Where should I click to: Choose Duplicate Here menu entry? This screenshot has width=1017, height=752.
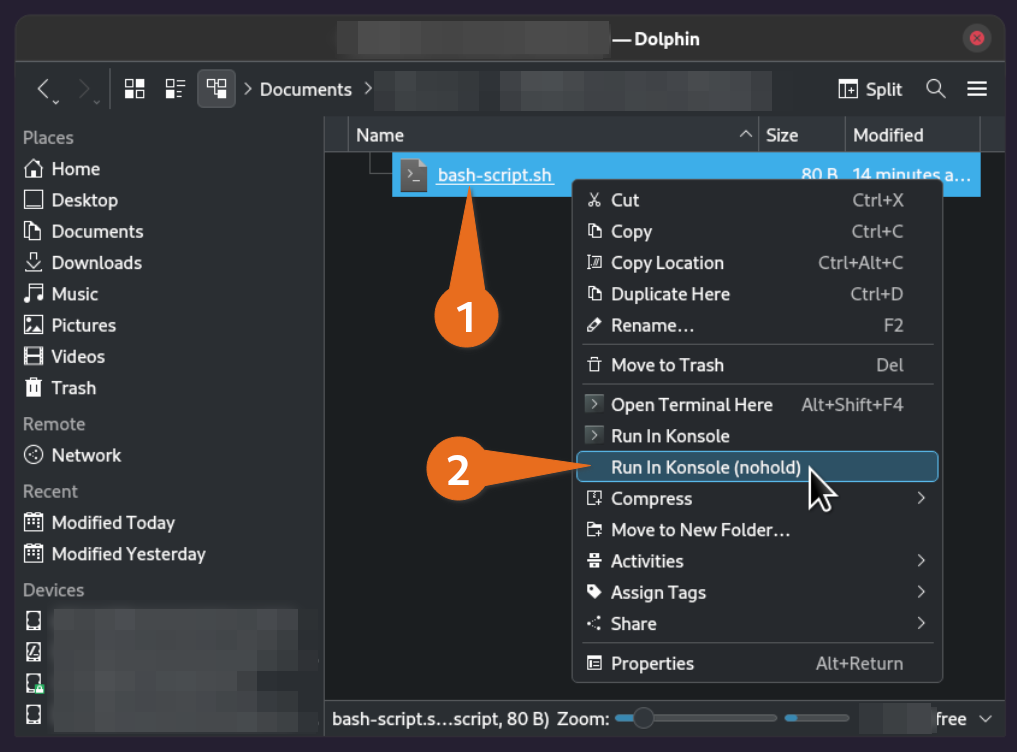(756, 294)
